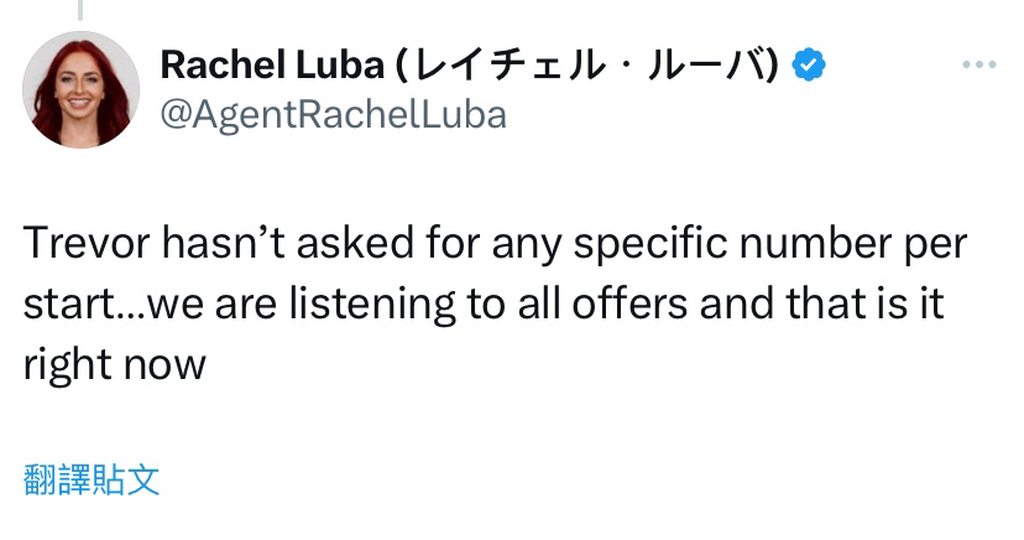
Task: Click the word "listening" in the tweet
Action: point(346,305)
